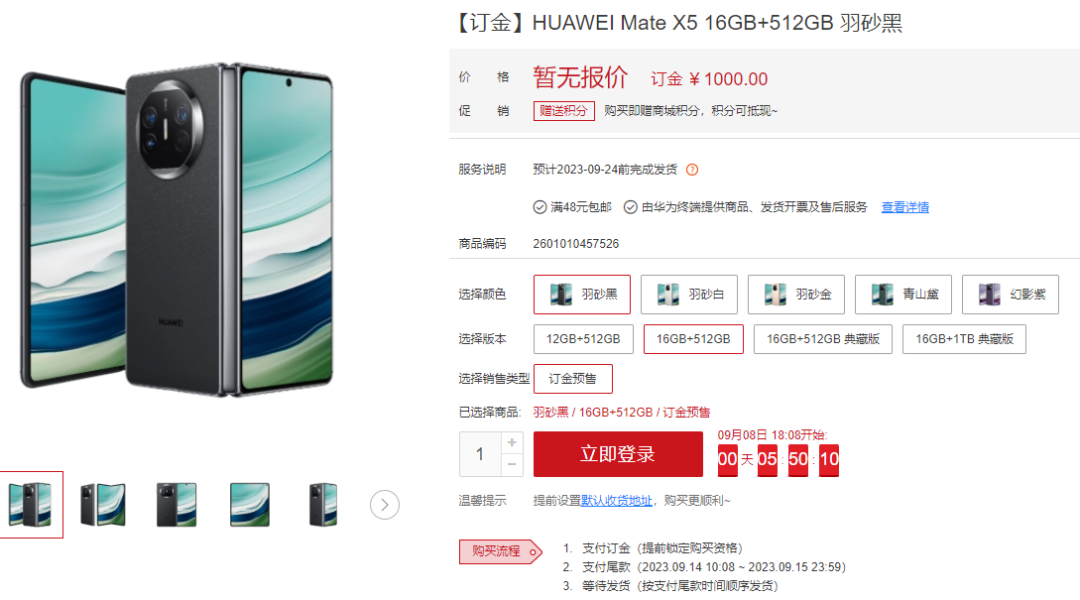The width and height of the screenshot is (1080, 600).
Task: Click the red 立即登录 button
Action: [618, 454]
